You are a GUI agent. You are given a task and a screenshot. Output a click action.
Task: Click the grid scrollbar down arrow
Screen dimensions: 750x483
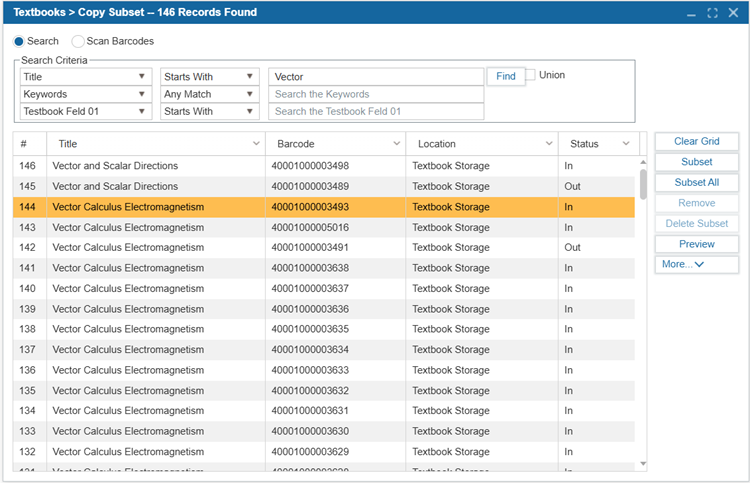pyautogui.click(x=643, y=464)
